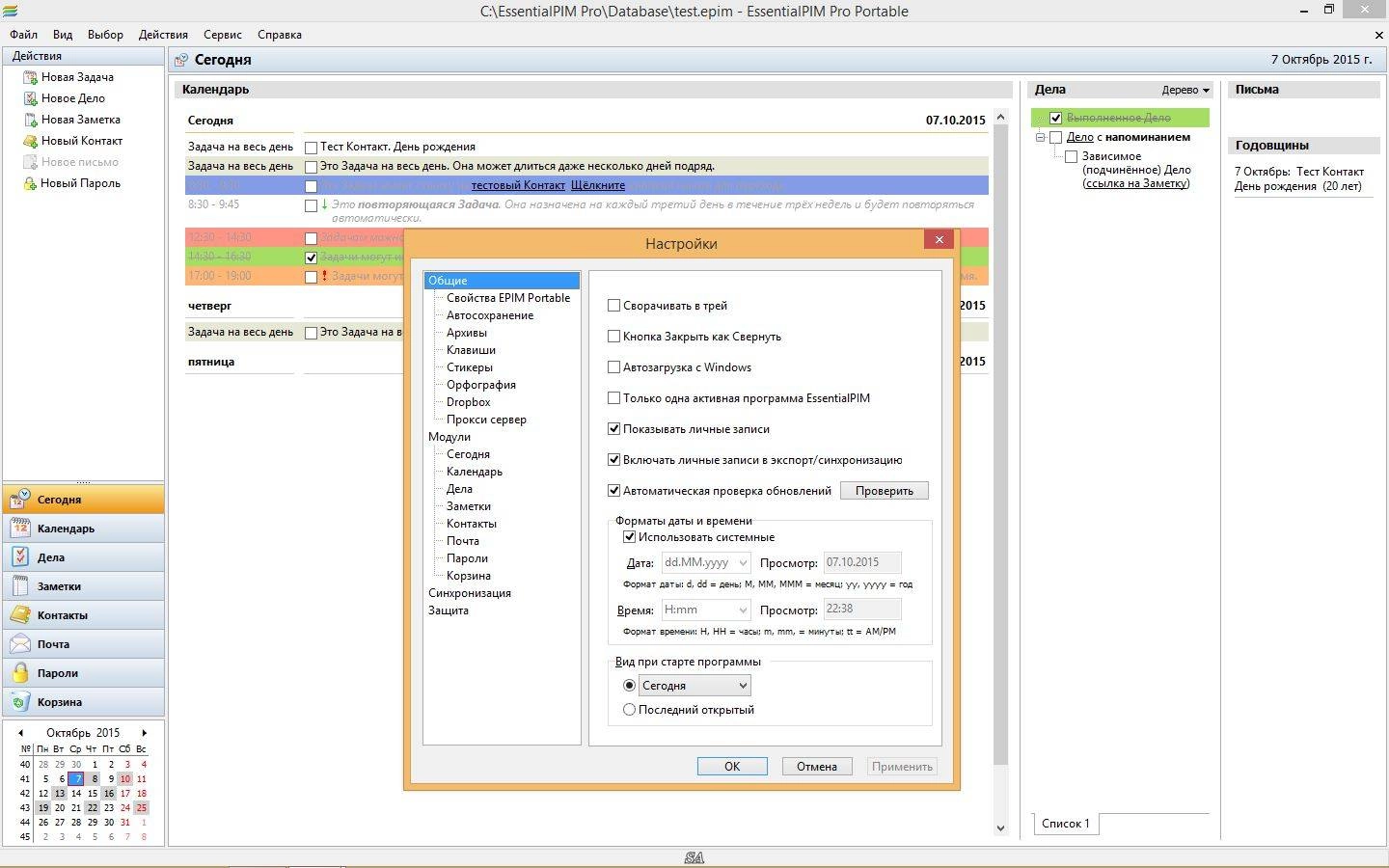Click the Новый Контакт icon
Screen dimensions: 1389x868
click(30, 141)
